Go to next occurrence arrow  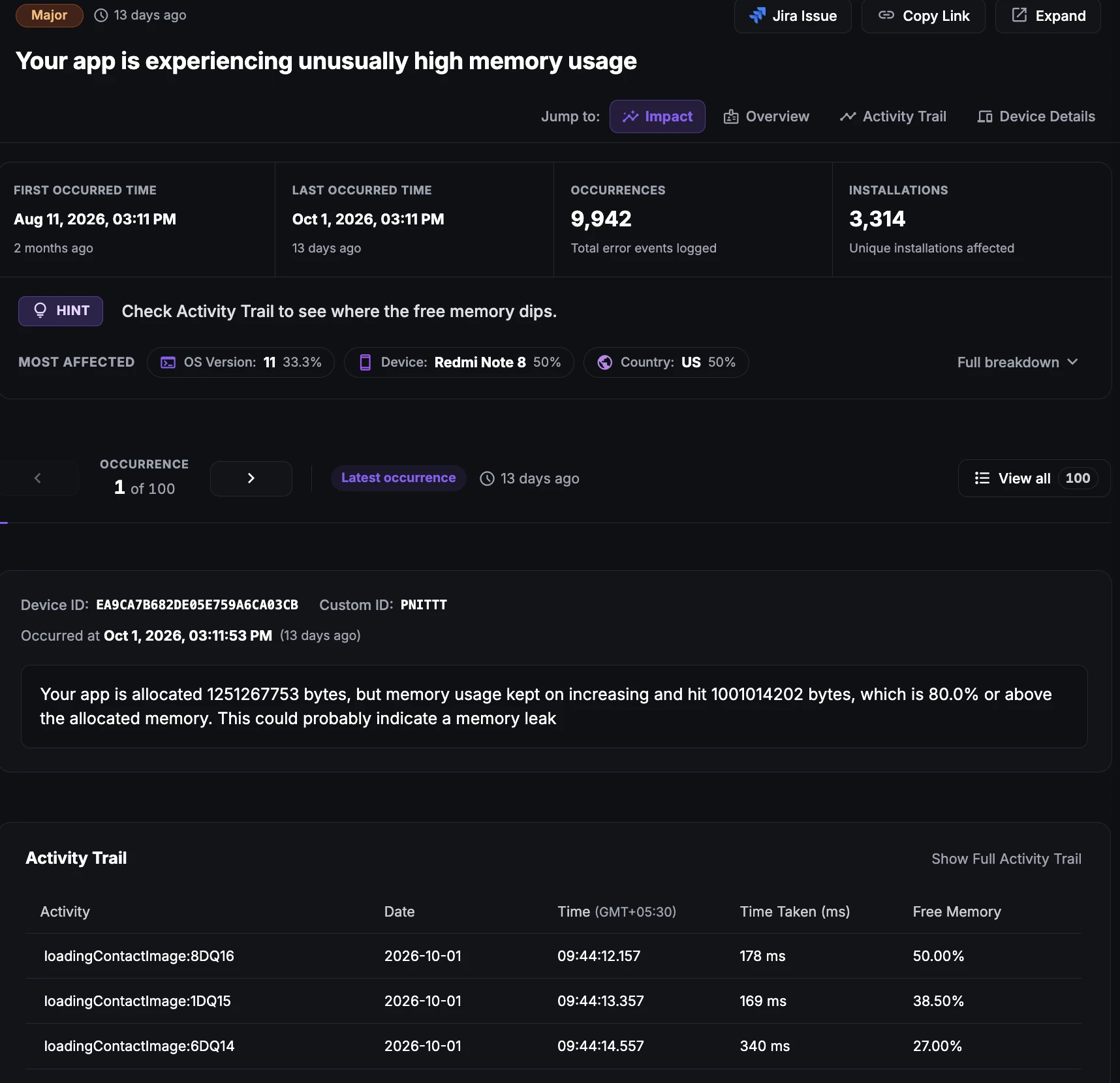[251, 478]
